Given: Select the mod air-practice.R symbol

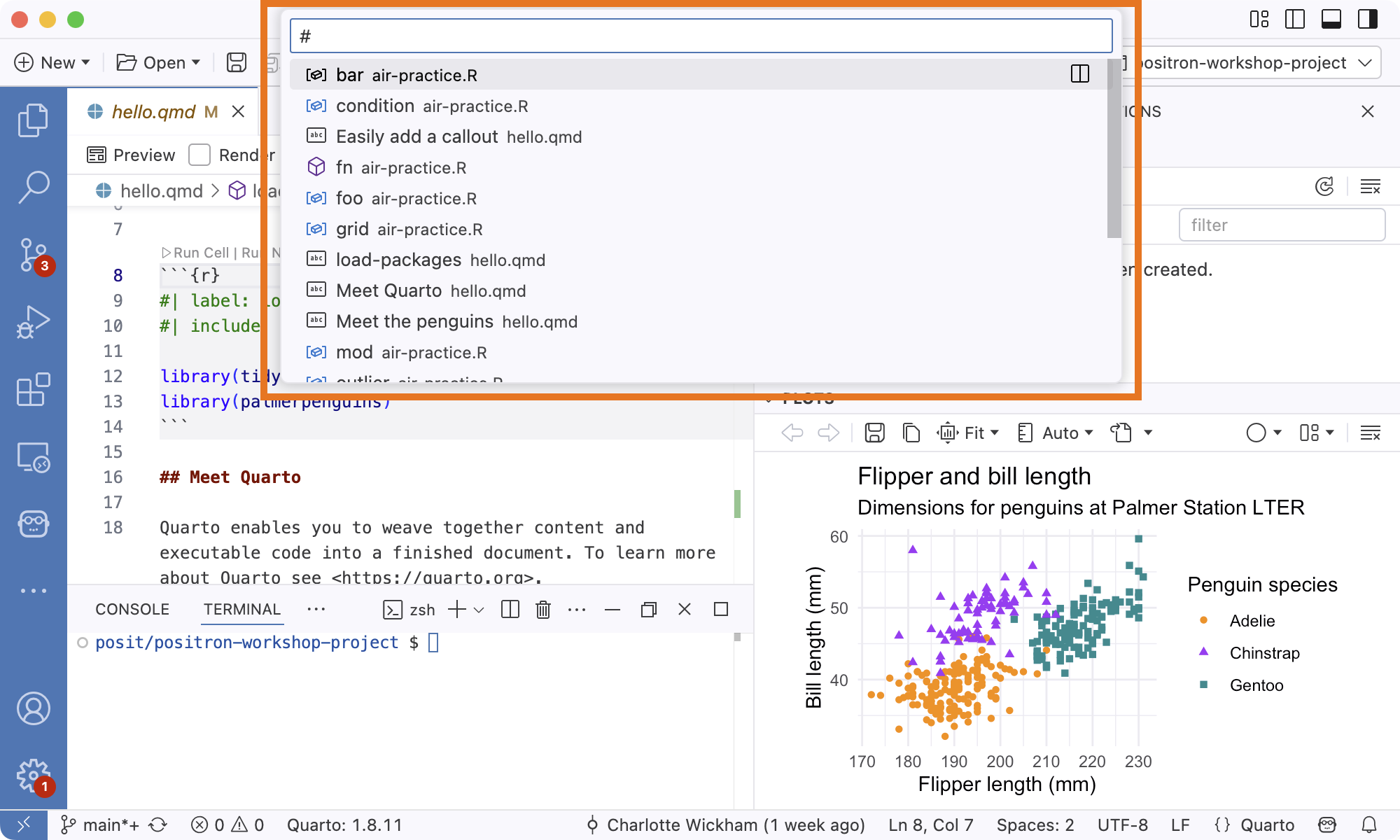Looking at the screenshot, I should [x=699, y=352].
